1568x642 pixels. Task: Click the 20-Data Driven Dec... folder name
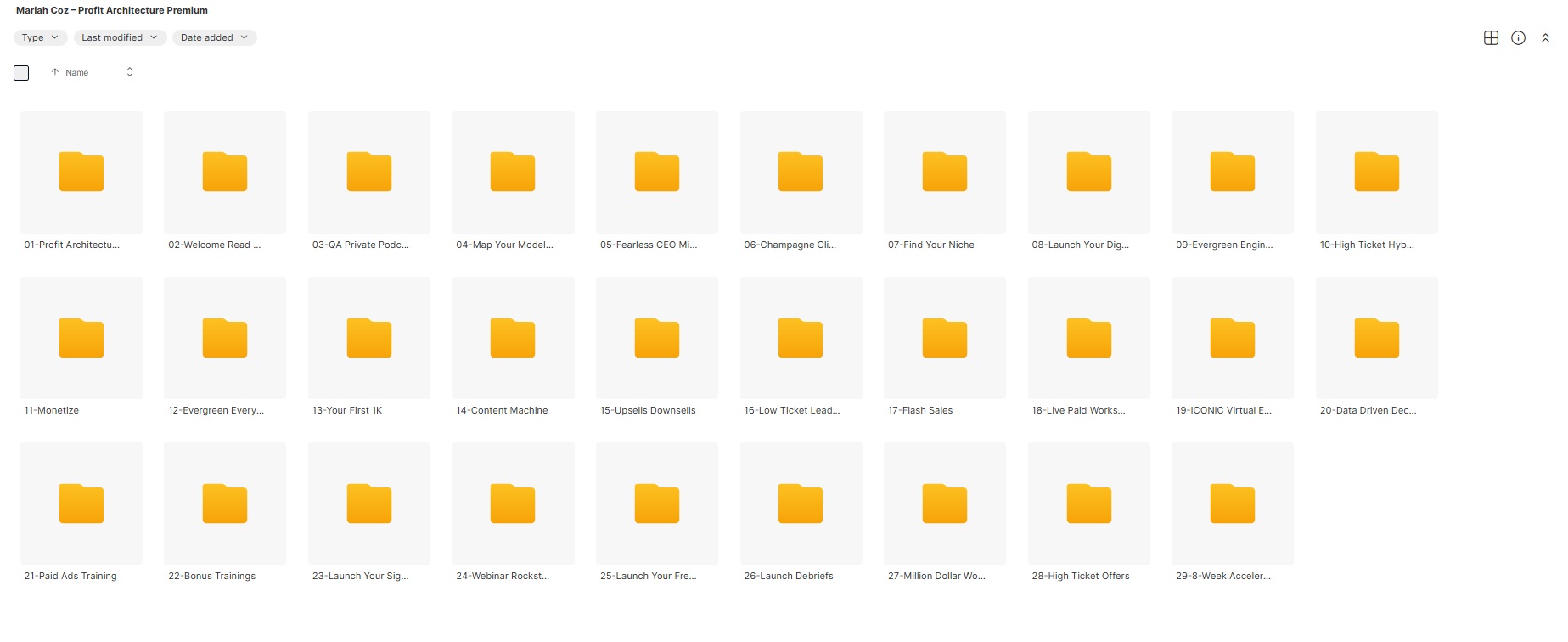point(1368,410)
